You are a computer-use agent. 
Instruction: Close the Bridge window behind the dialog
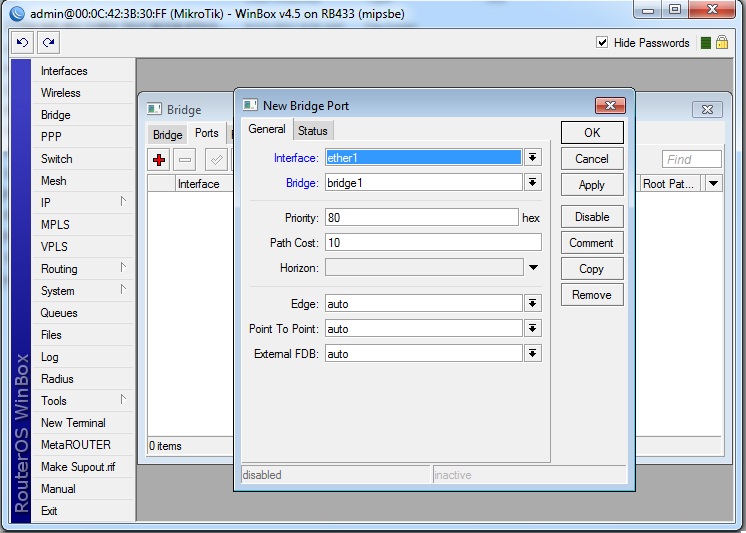coord(707,109)
